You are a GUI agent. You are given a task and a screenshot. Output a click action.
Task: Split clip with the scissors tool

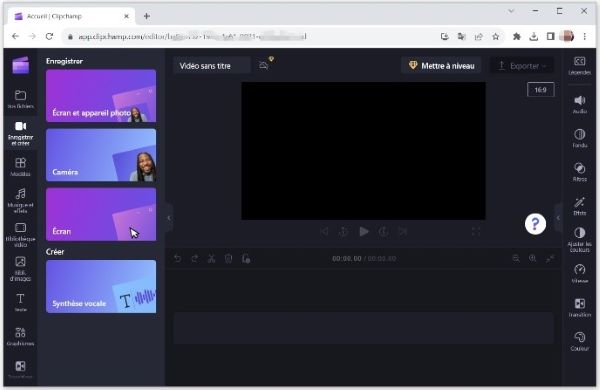[211, 259]
